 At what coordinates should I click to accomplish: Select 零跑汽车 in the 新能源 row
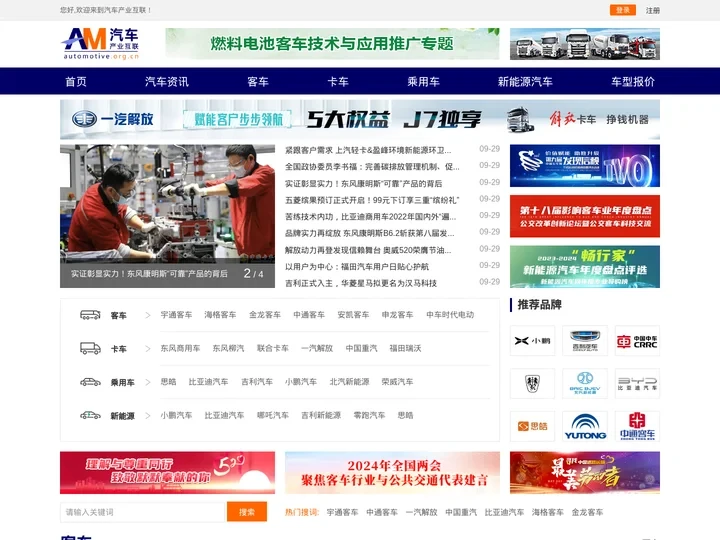click(369, 416)
